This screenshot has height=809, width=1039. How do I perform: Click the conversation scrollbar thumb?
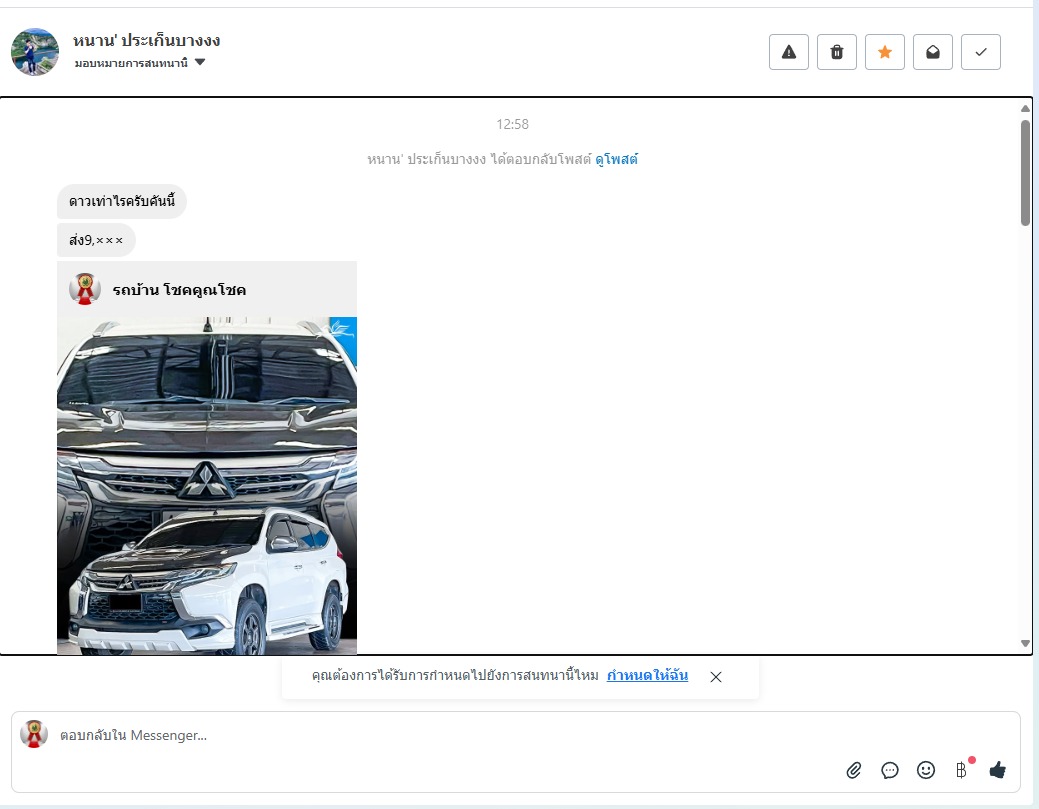click(1025, 173)
